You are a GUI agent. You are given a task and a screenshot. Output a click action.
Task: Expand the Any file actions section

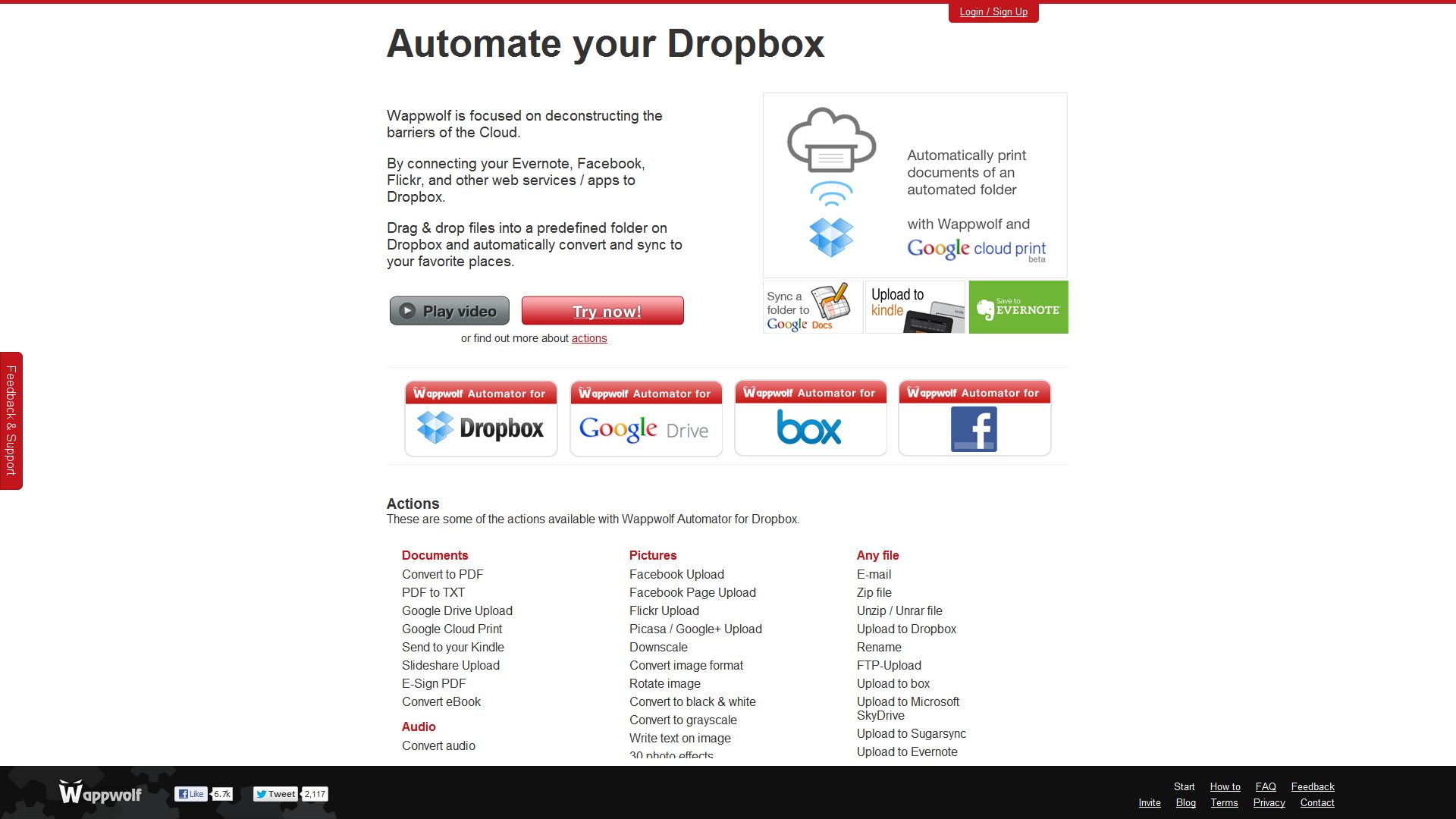click(x=878, y=555)
